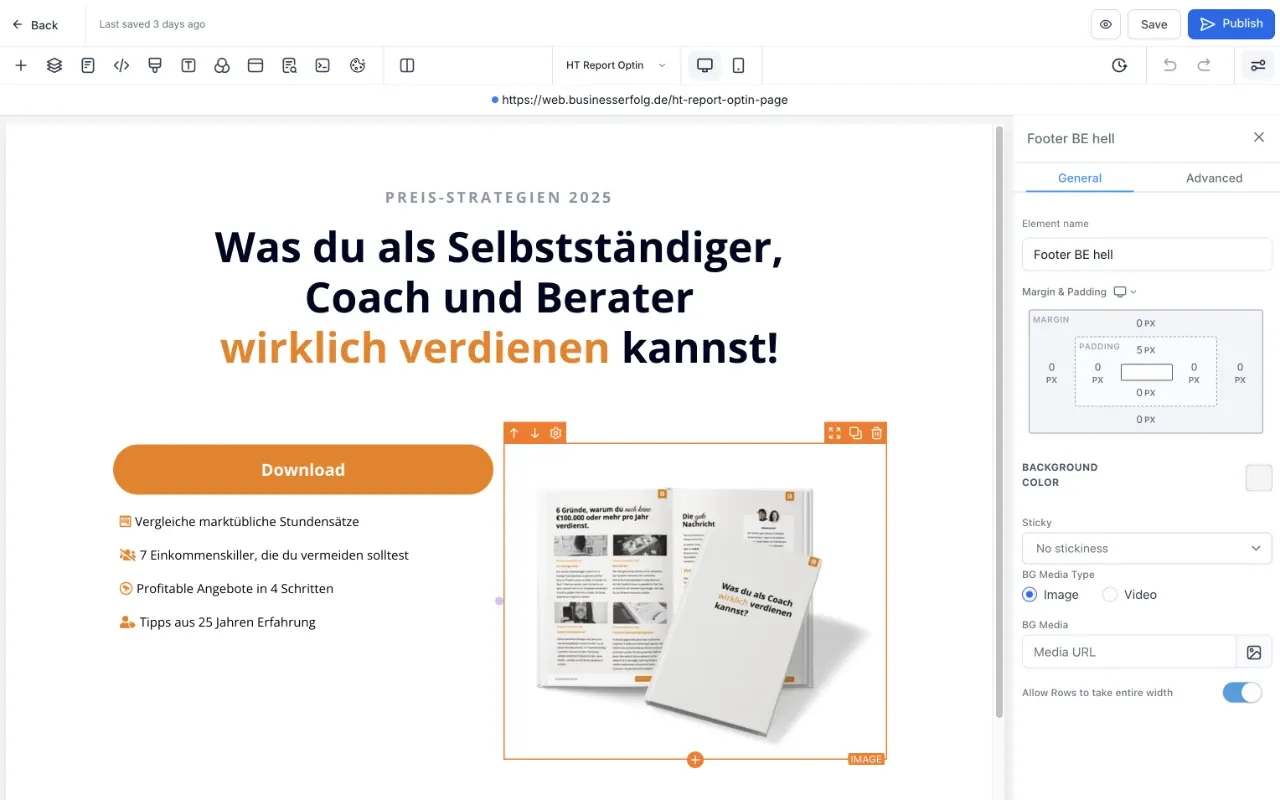Screen dimensions: 1280x800
Task: Select the Text element tool
Action: (x=188, y=65)
